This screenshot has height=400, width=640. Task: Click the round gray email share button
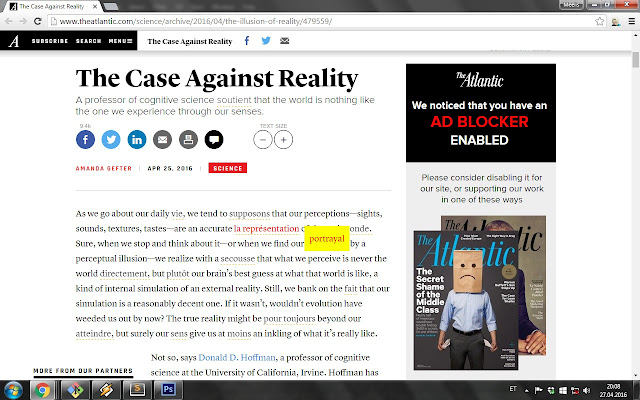click(x=162, y=140)
